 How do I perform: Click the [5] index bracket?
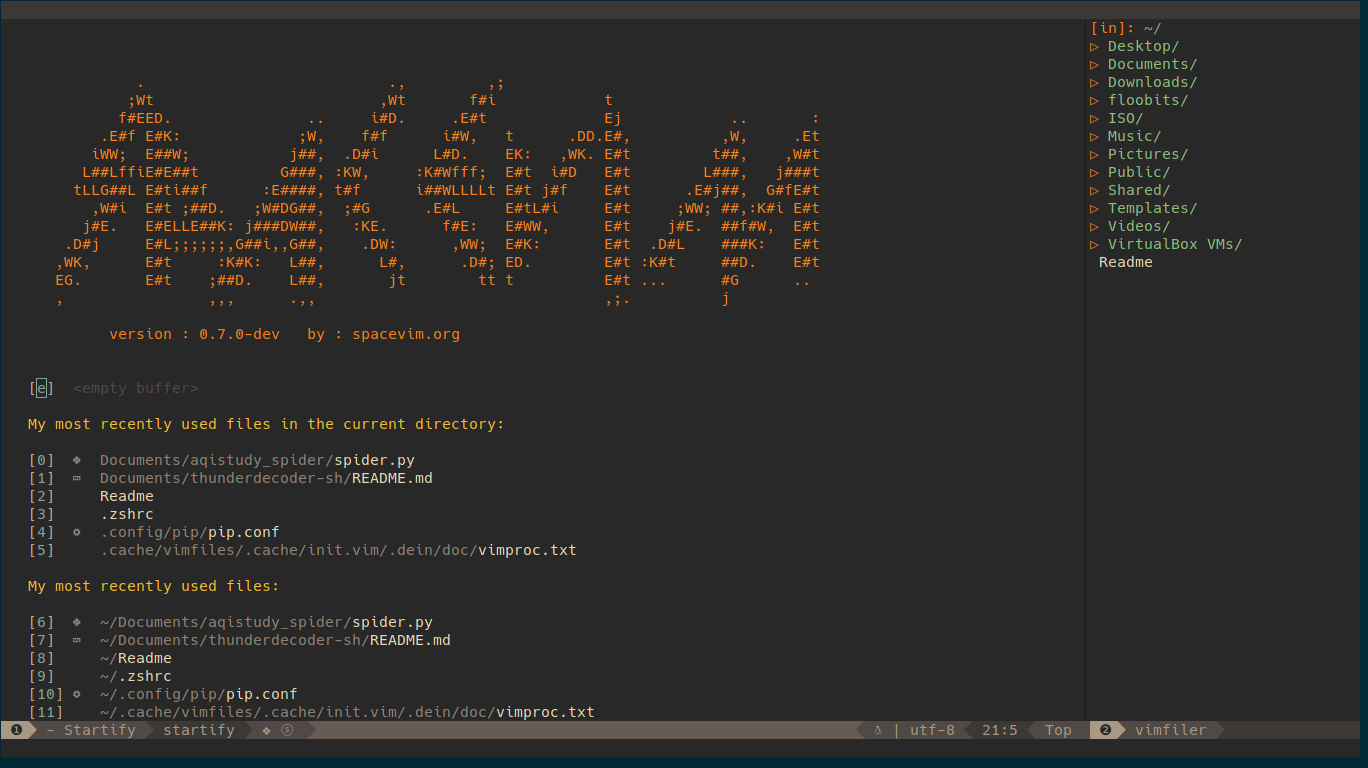[41, 550]
